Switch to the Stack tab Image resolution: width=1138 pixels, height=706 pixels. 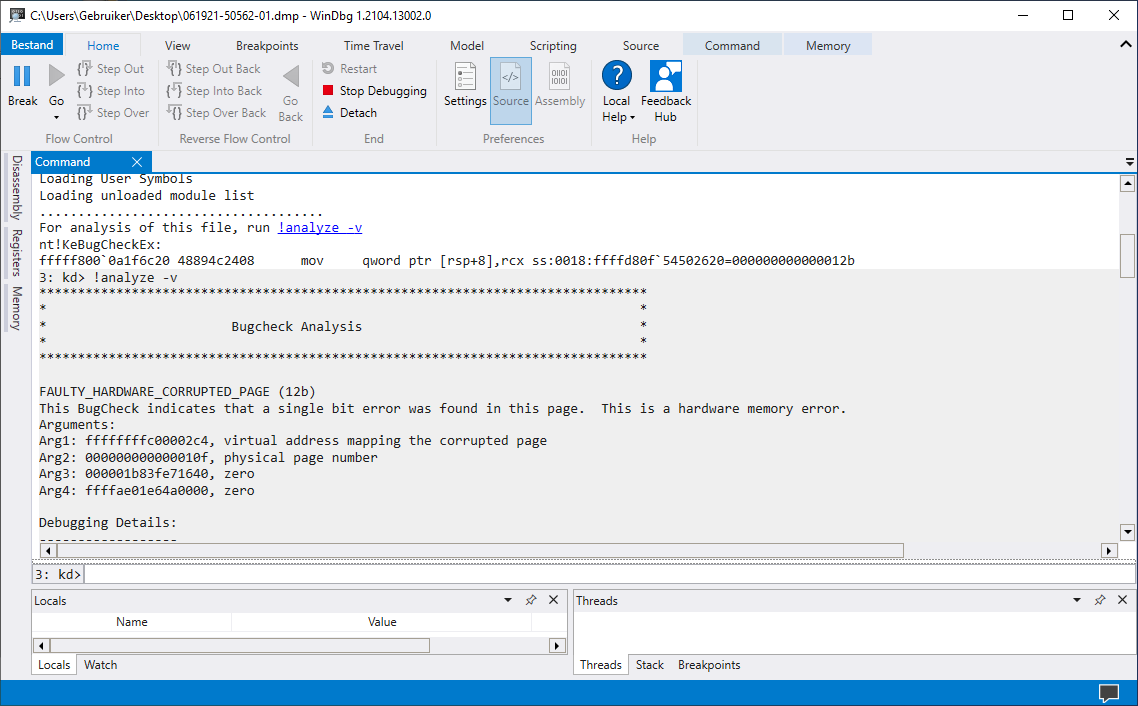coord(650,665)
